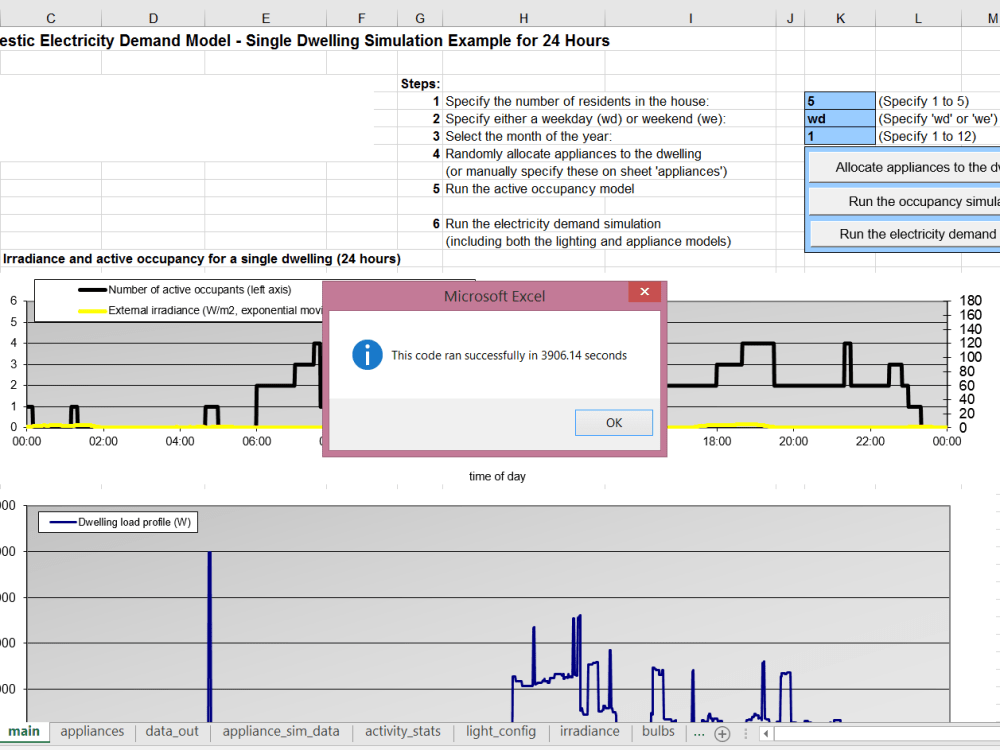Switch to the irradiance sheet

pyautogui.click(x=589, y=732)
